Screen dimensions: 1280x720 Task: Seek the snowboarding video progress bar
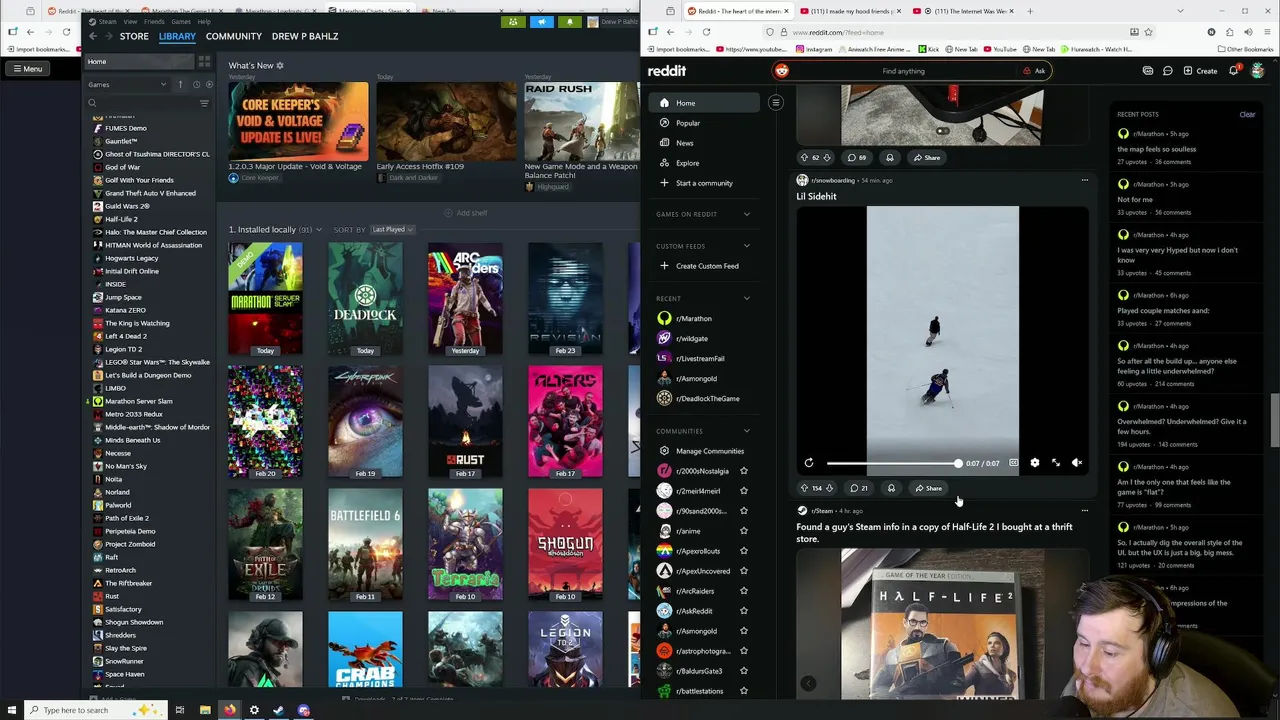tap(893, 463)
